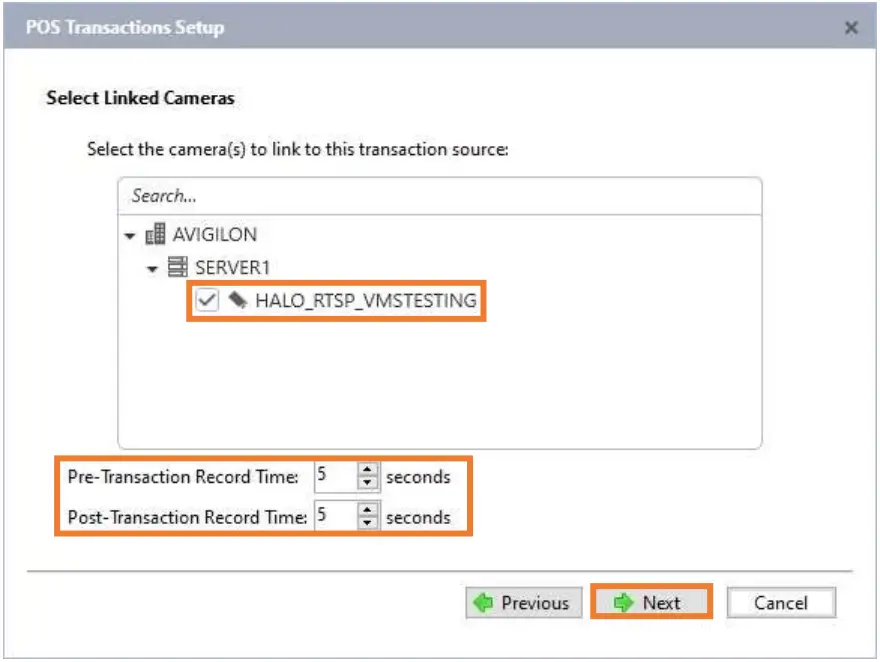Collapse the SERVER1 tree node
880x662 pixels.
[x=152, y=270]
